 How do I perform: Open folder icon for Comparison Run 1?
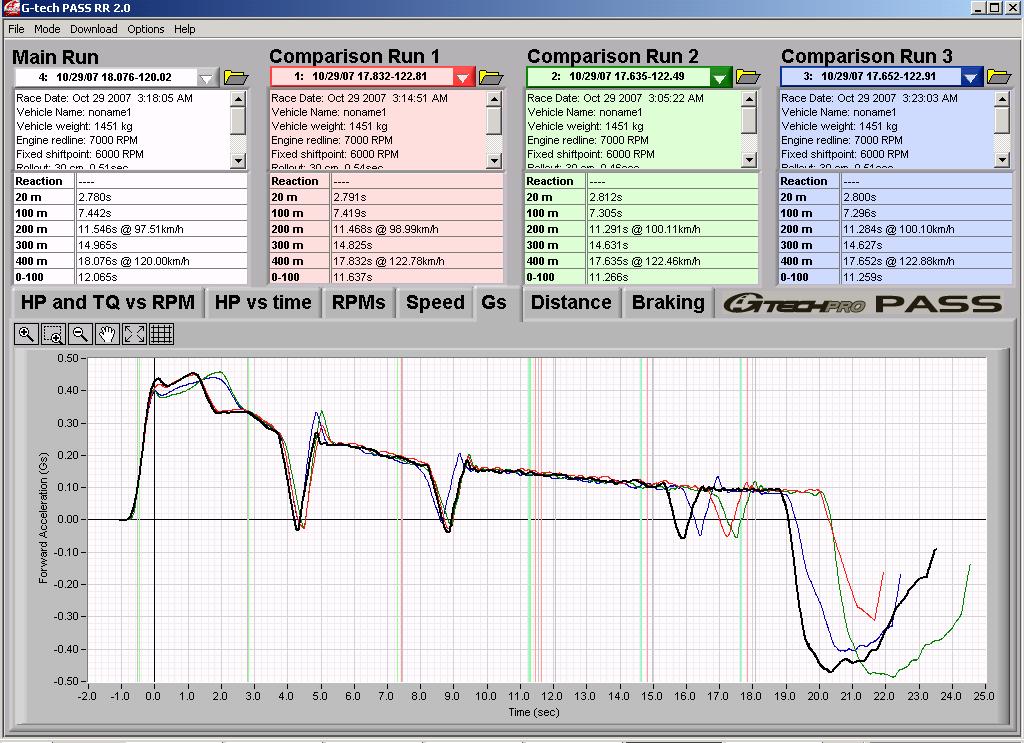pos(491,77)
